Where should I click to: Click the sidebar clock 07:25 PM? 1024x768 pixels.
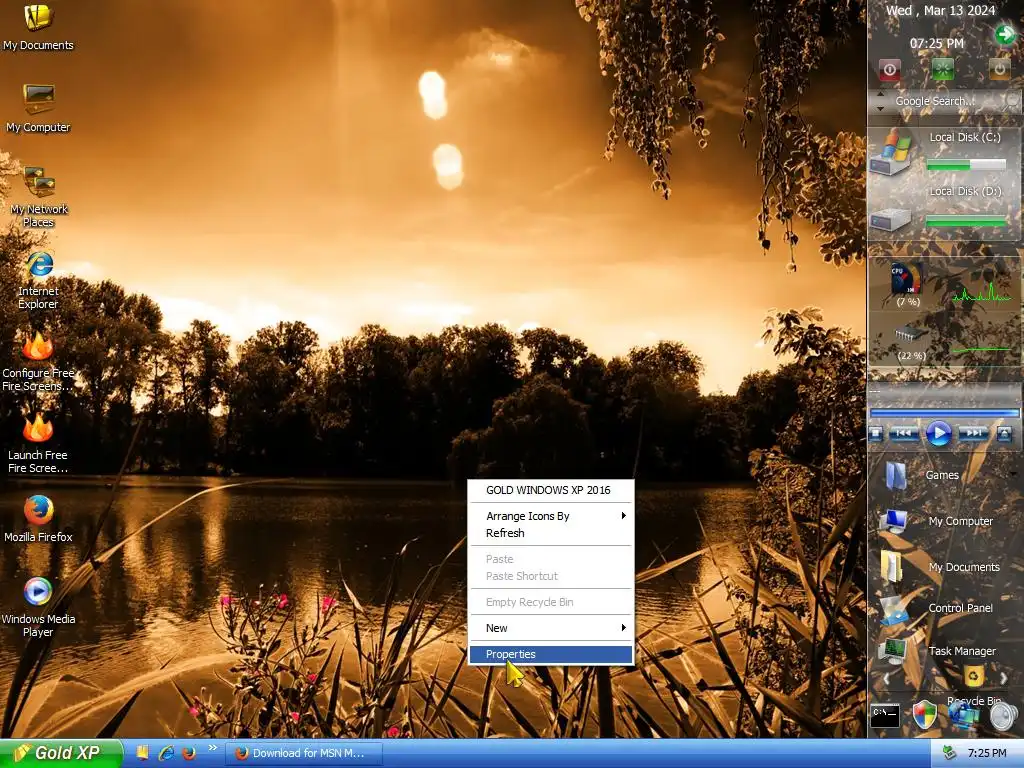(x=936, y=43)
